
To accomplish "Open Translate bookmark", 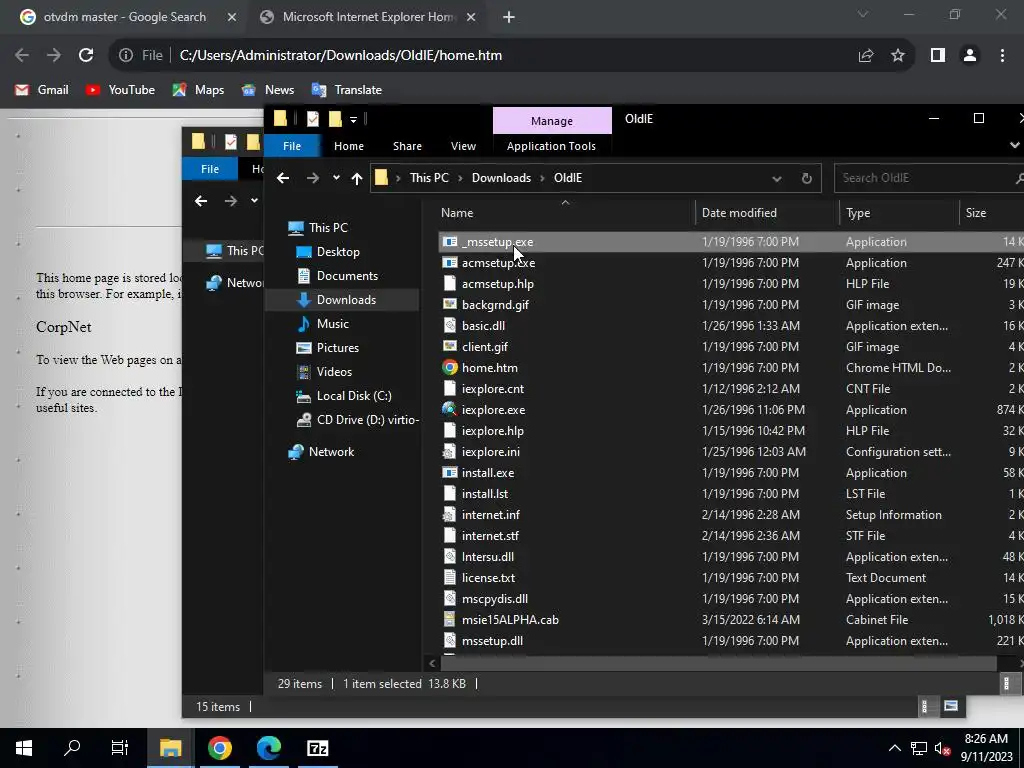I will pos(347,90).
